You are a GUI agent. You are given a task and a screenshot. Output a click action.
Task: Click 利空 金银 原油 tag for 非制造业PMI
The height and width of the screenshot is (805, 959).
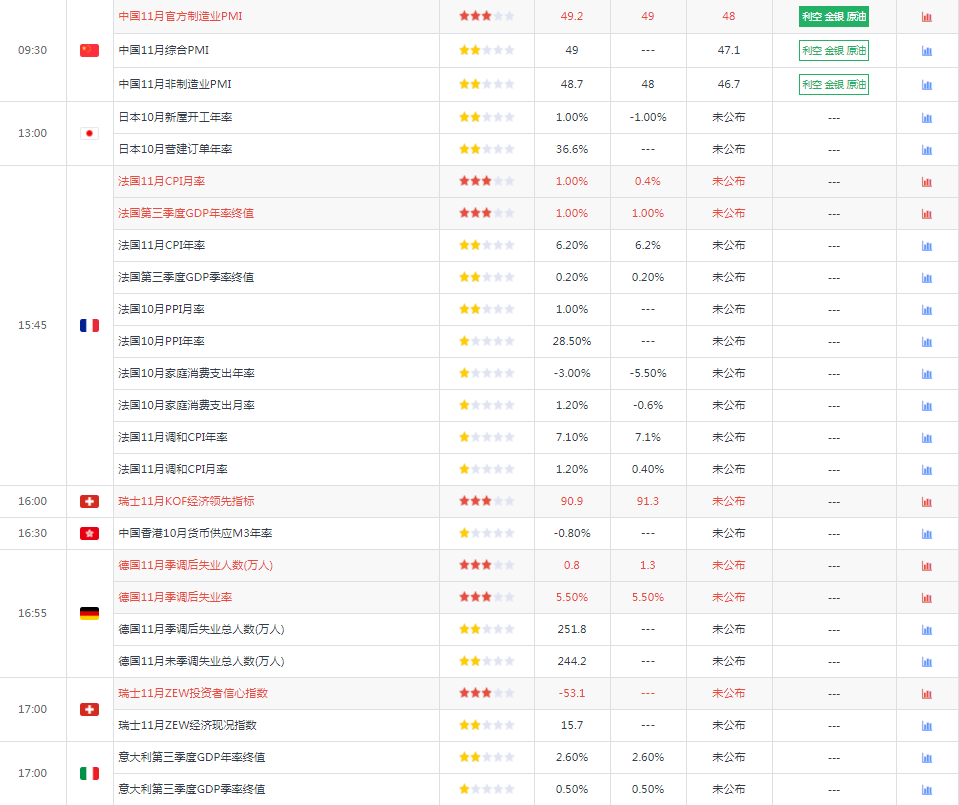coord(834,84)
